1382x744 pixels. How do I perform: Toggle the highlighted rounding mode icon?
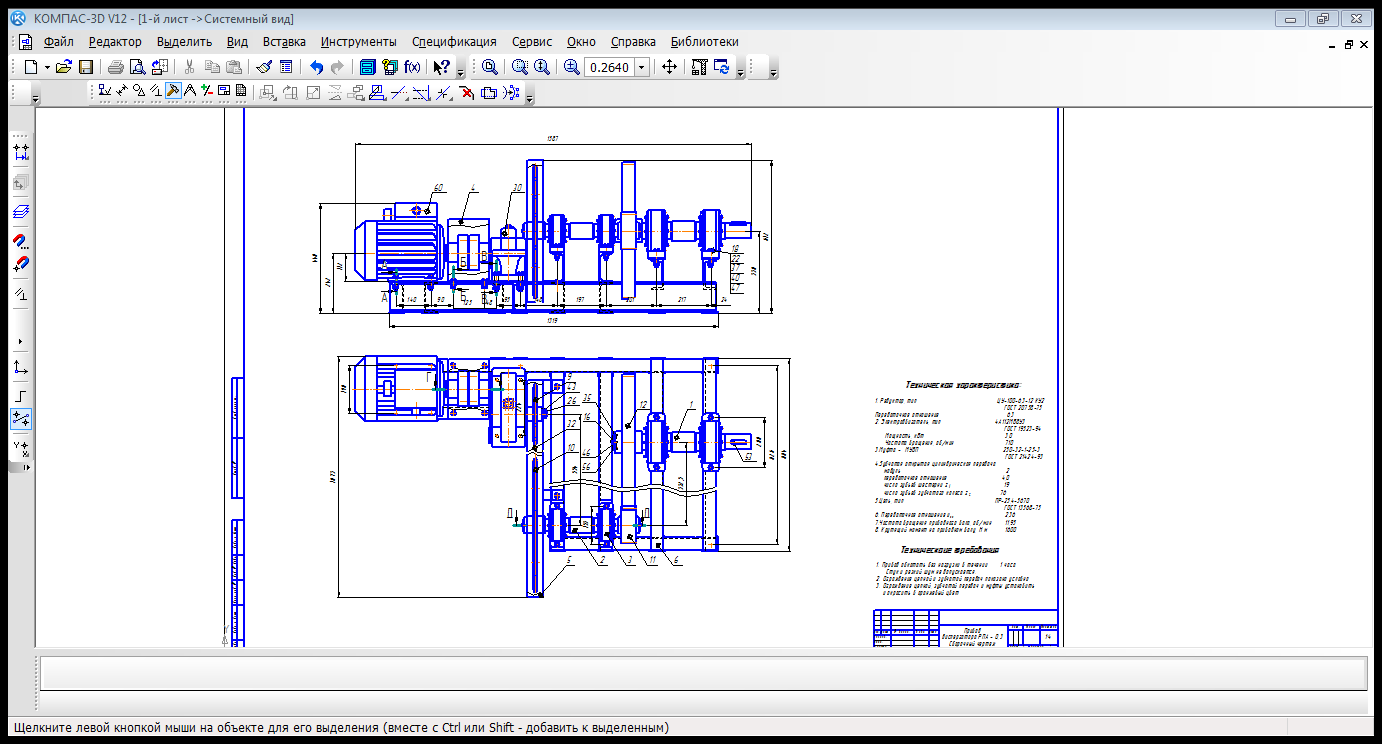coord(21,419)
